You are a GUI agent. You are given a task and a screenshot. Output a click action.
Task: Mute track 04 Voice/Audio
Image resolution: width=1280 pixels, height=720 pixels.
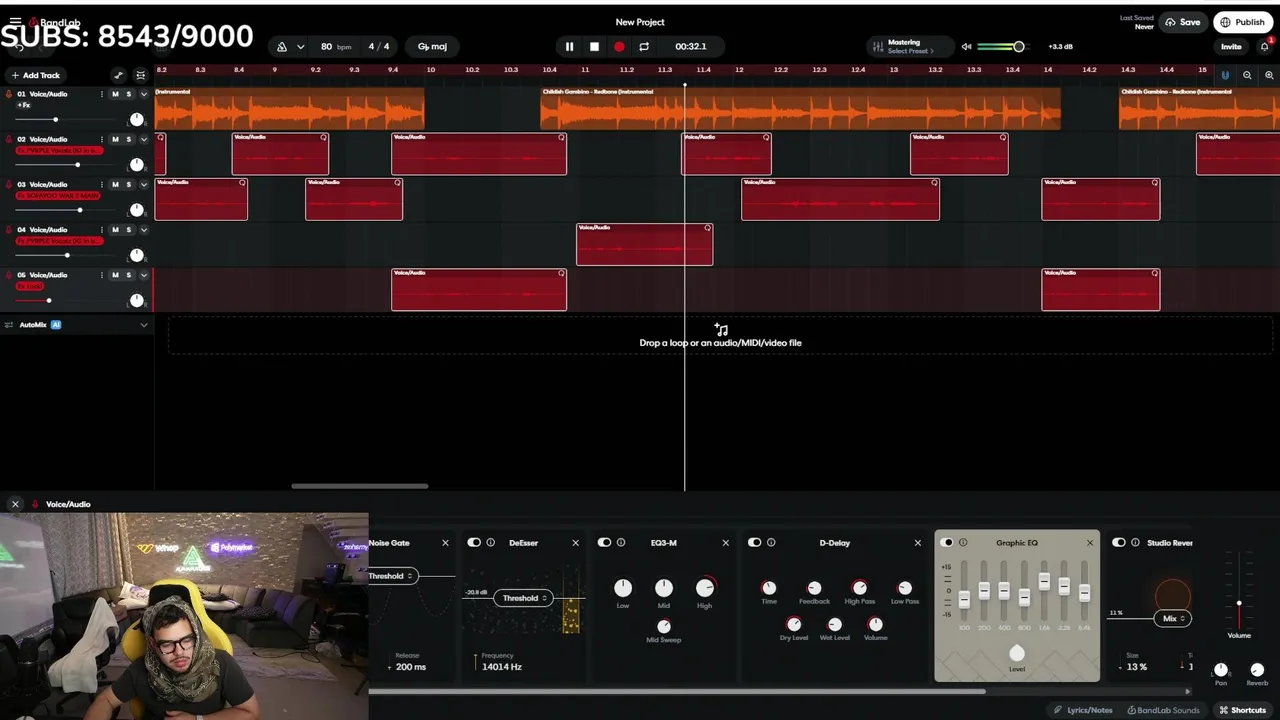coord(115,229)
